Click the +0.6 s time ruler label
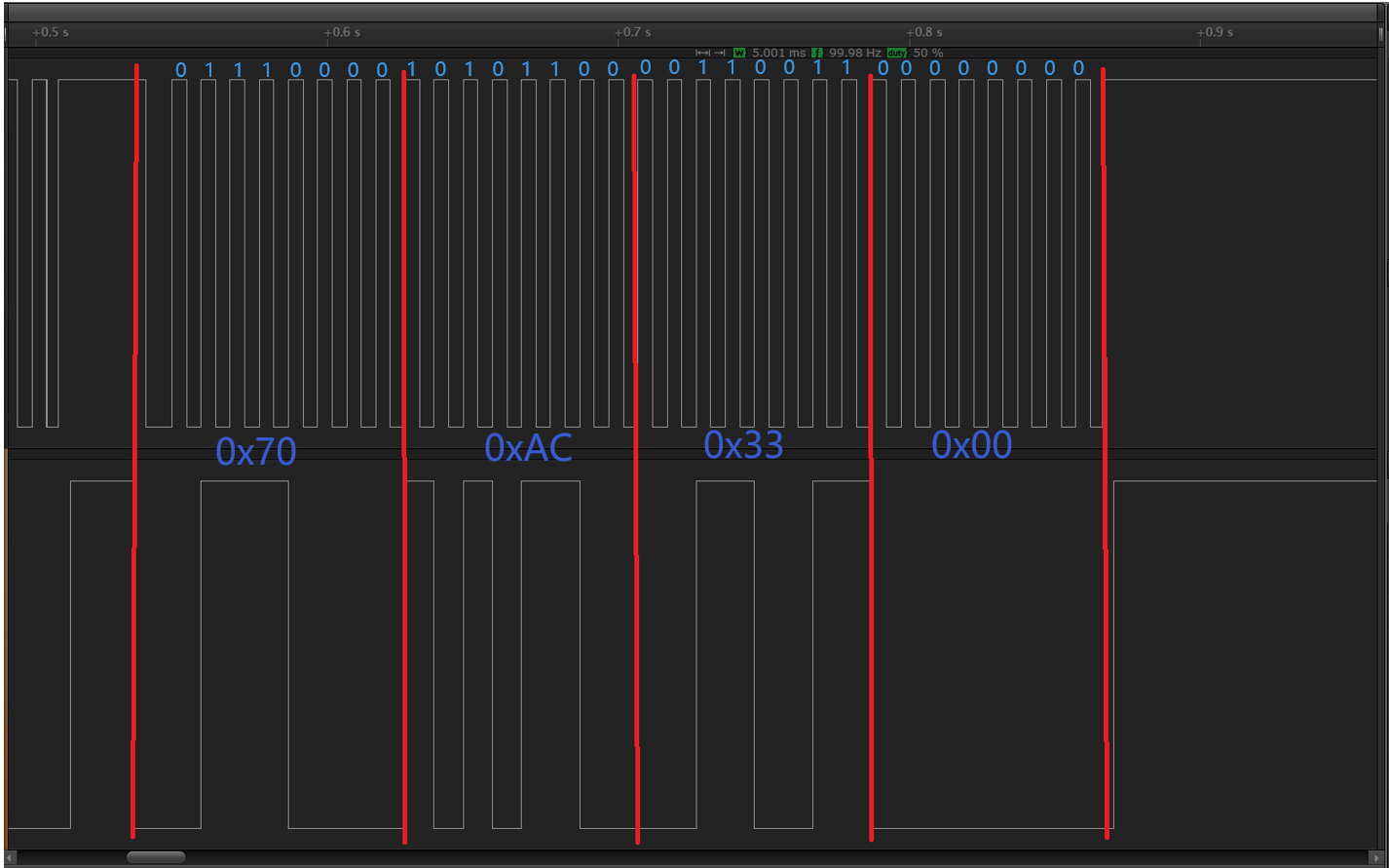Screen dimensions: 1389x868 point(342,32)
